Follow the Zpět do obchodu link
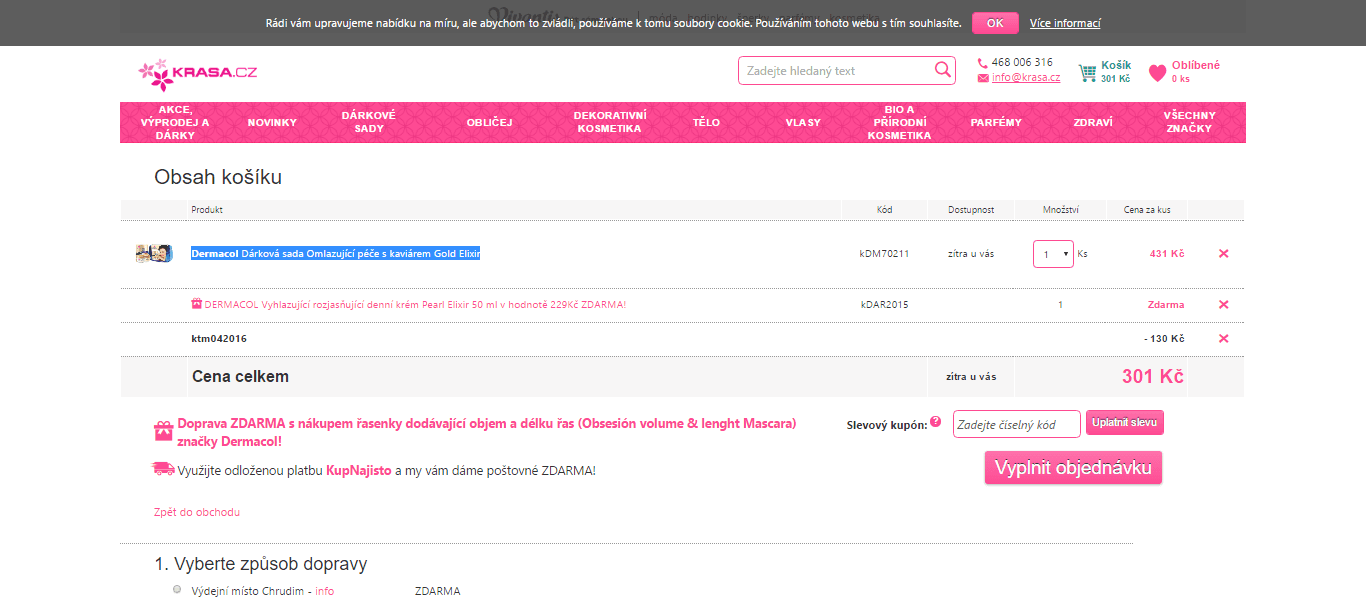 (197, 512)
